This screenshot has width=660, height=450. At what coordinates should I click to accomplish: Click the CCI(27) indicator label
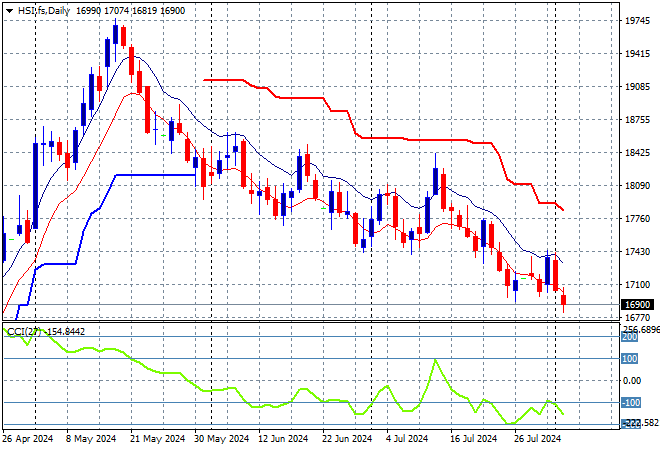tap(23, 331)
